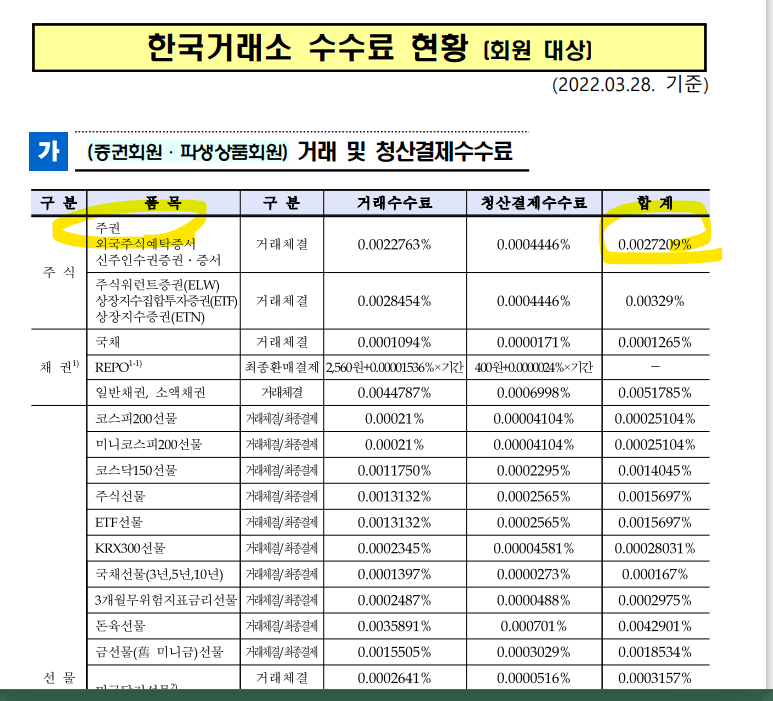Click the total '0.0014045%'
Image resolution: width=773 pixels, height=701 pixels.
point(655,471)
